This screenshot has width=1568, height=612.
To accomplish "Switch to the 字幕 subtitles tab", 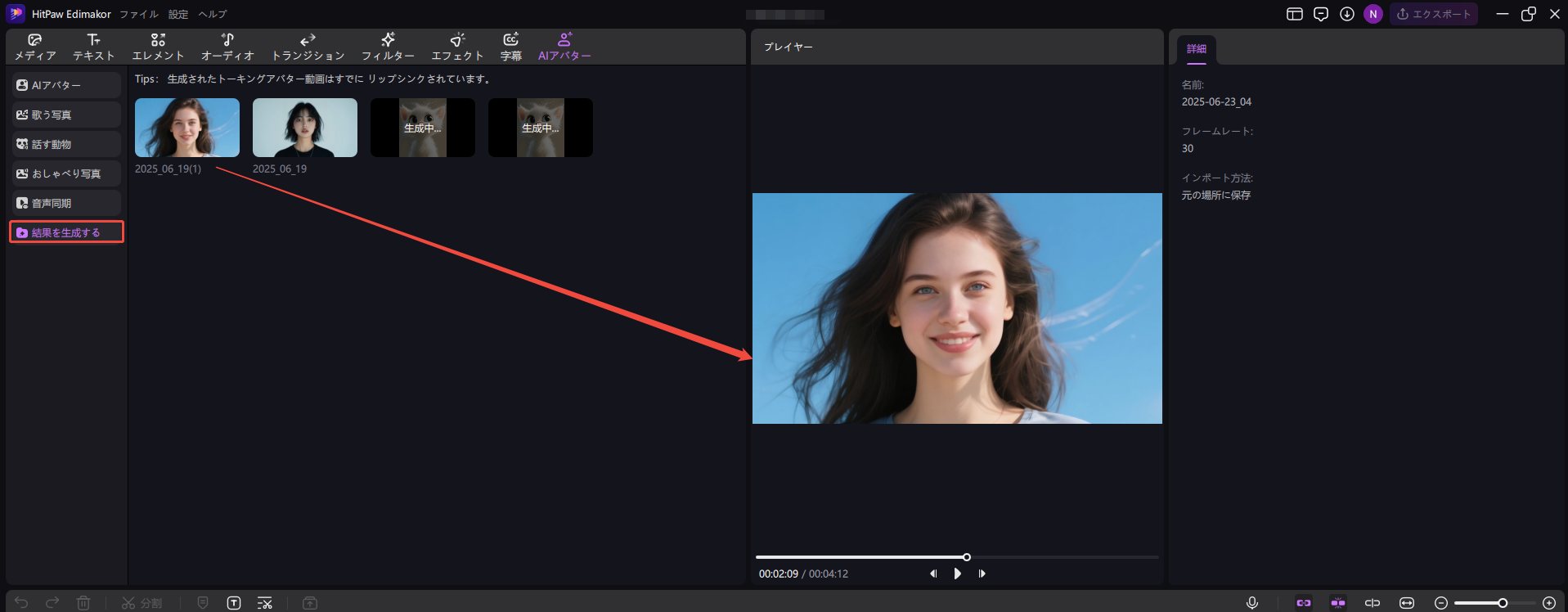I will (511, 47).
